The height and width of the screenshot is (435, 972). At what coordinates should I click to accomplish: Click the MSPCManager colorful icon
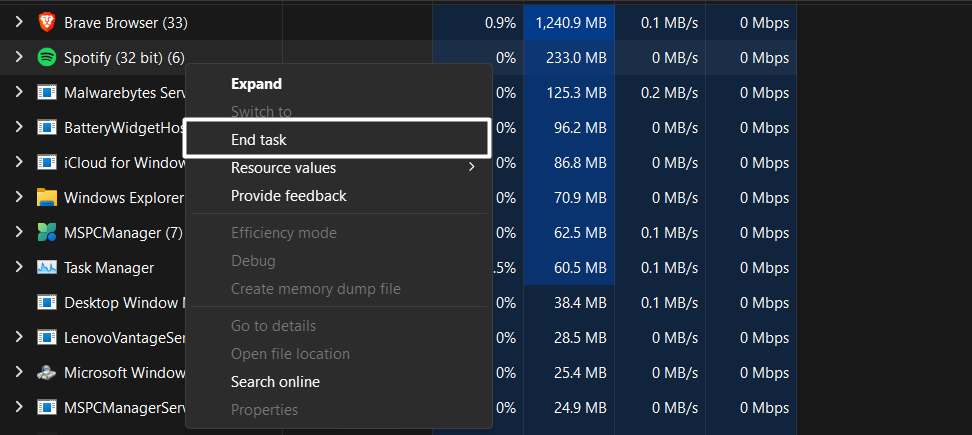point(46,232)
